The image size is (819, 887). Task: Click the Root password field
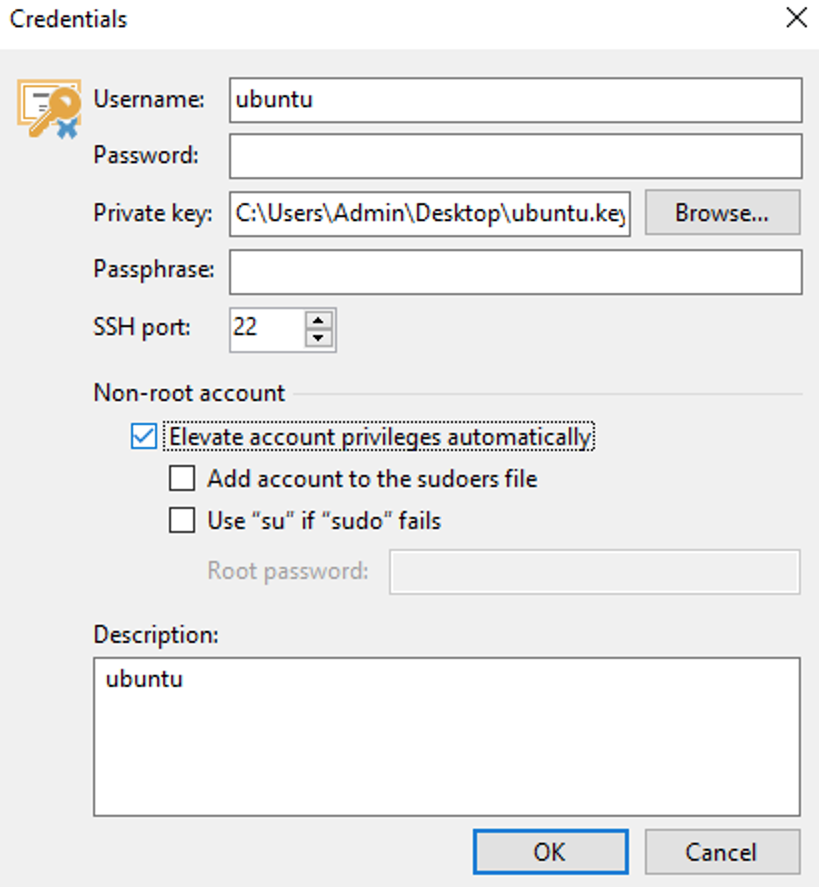pos(594,571)
